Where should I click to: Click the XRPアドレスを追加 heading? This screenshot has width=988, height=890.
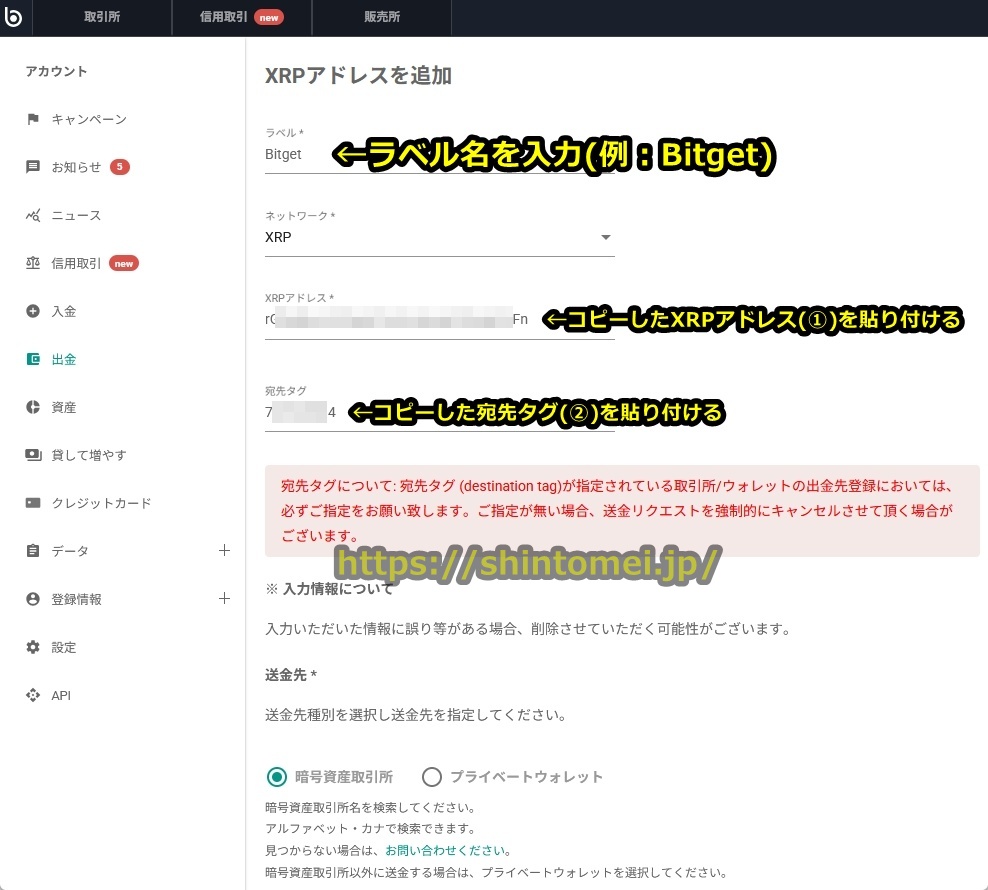pyautogui.click(x=359, y=76)
